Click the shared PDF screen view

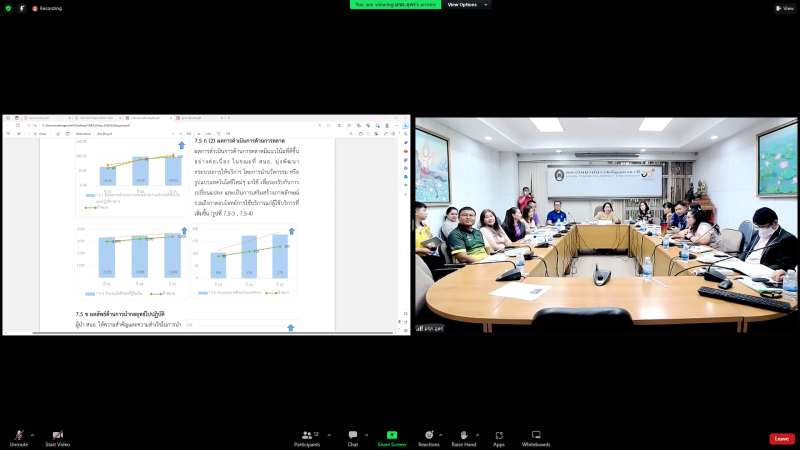point(205,225)
